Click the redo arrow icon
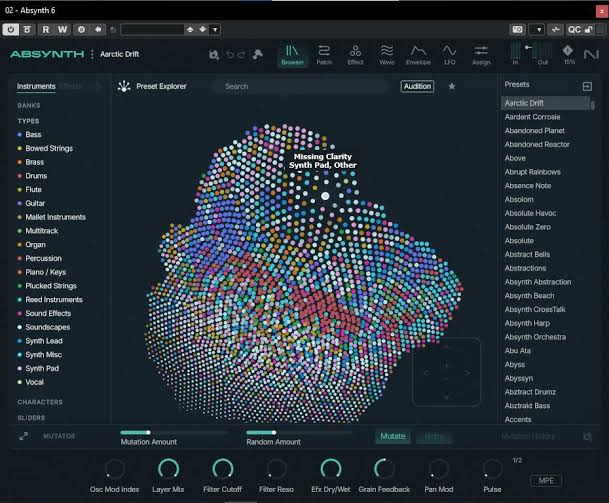The width and height of the screenshot is (609, 503). click(241, 54)
